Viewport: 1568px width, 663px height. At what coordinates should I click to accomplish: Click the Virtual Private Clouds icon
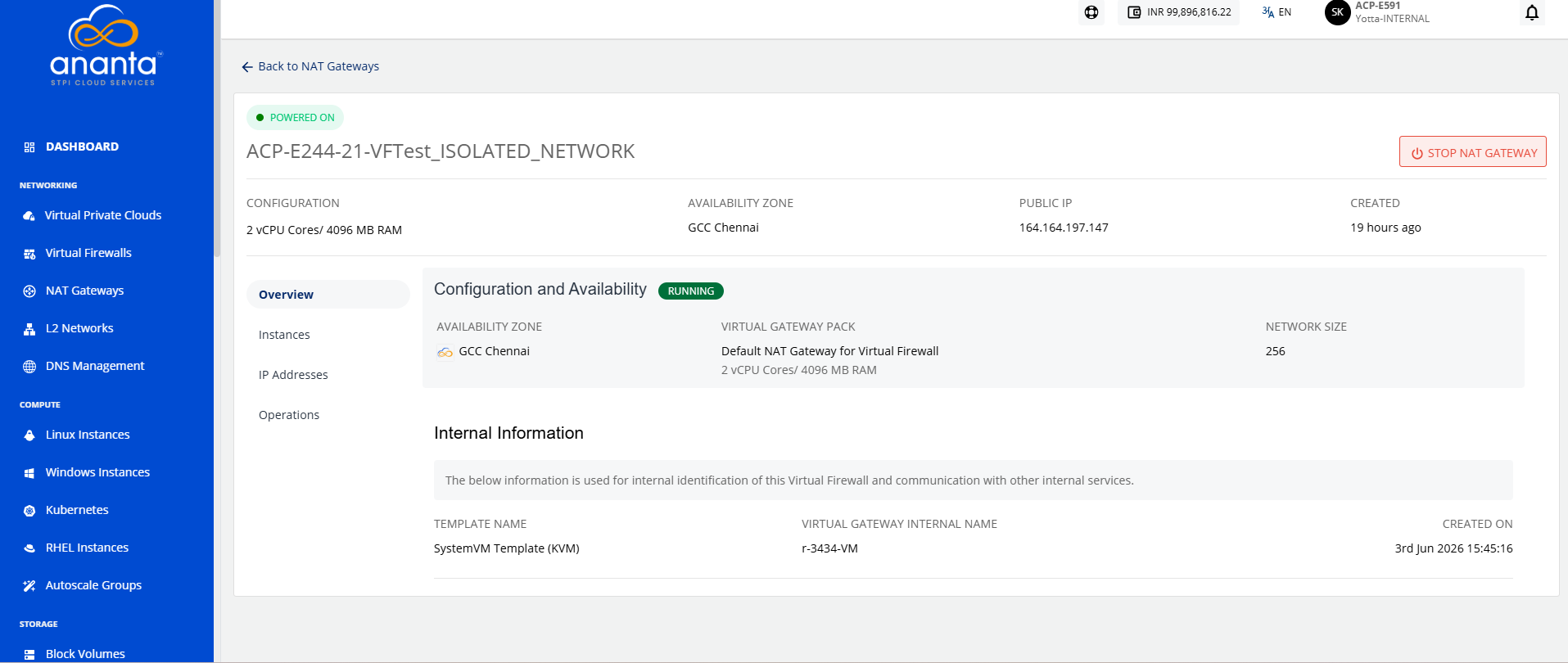click(x=29, y=216)
